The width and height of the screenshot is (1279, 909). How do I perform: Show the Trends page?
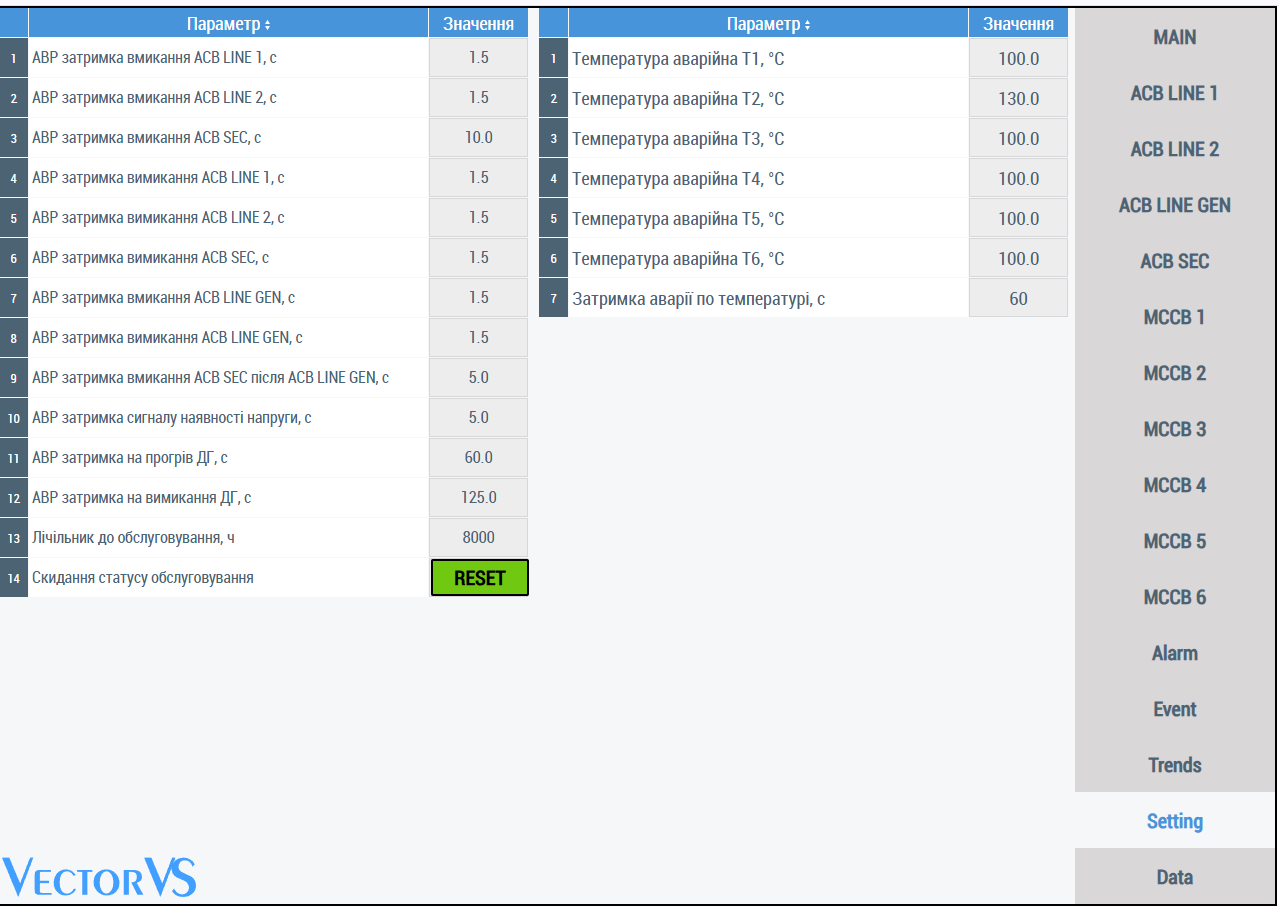pyautogui.click(x=1174, y=765)
